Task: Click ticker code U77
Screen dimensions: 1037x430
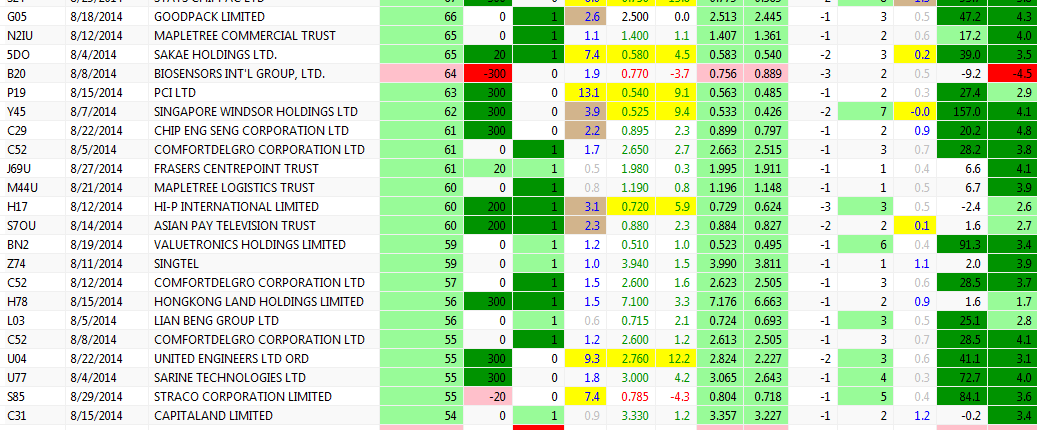Action: tap(16, 378)
